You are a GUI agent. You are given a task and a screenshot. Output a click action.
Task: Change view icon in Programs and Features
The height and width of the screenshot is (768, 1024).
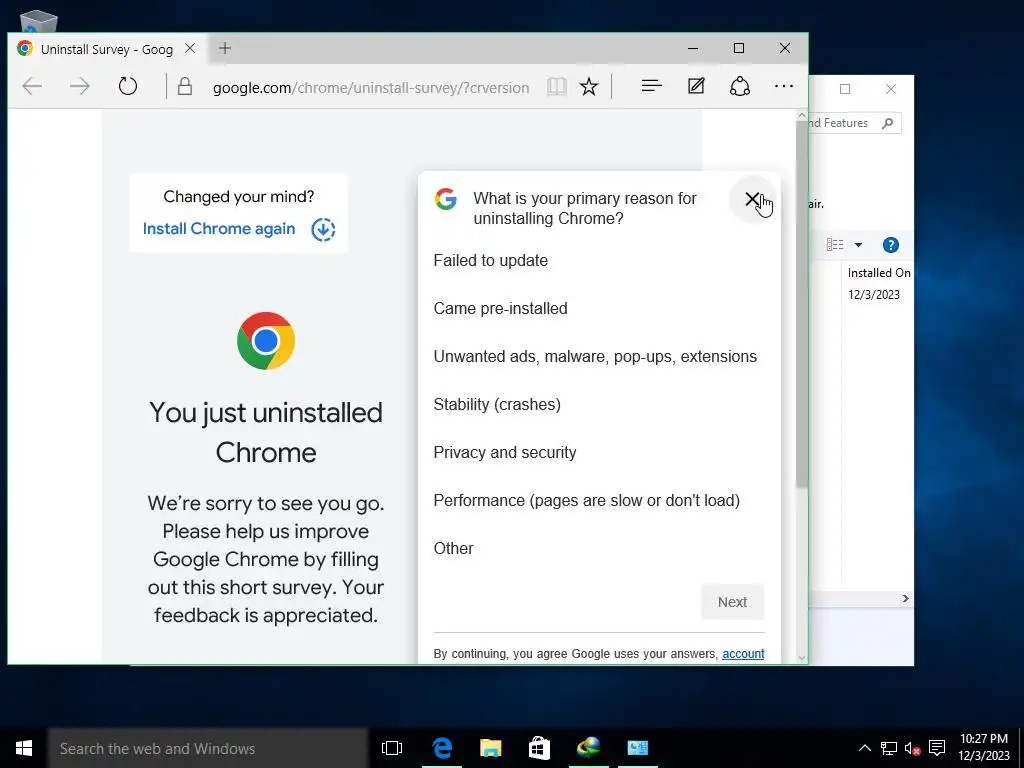pos(835,245)
